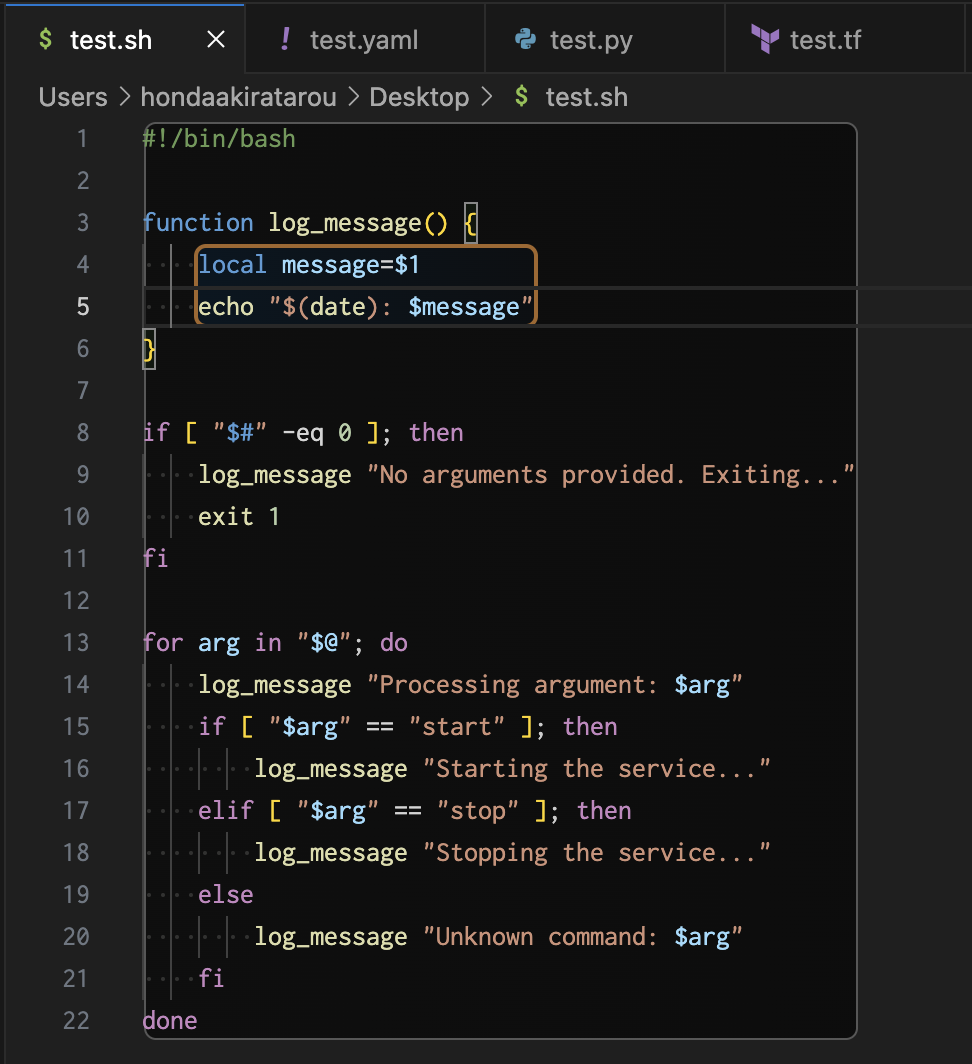Select the active test.sh tab
This screenshot has width=972, height=1064.
pos(110,39)
